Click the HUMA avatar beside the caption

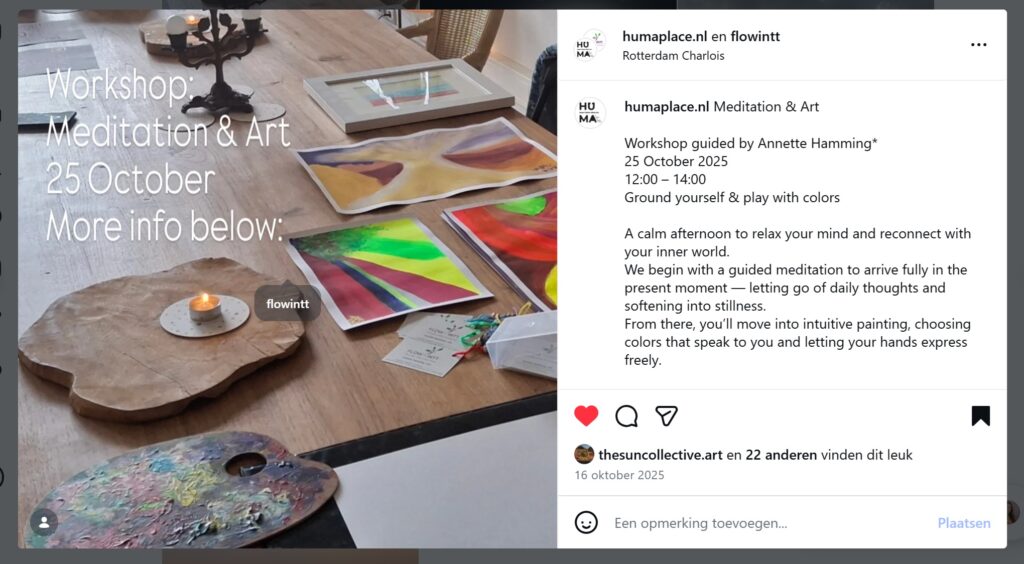(590, 112)
